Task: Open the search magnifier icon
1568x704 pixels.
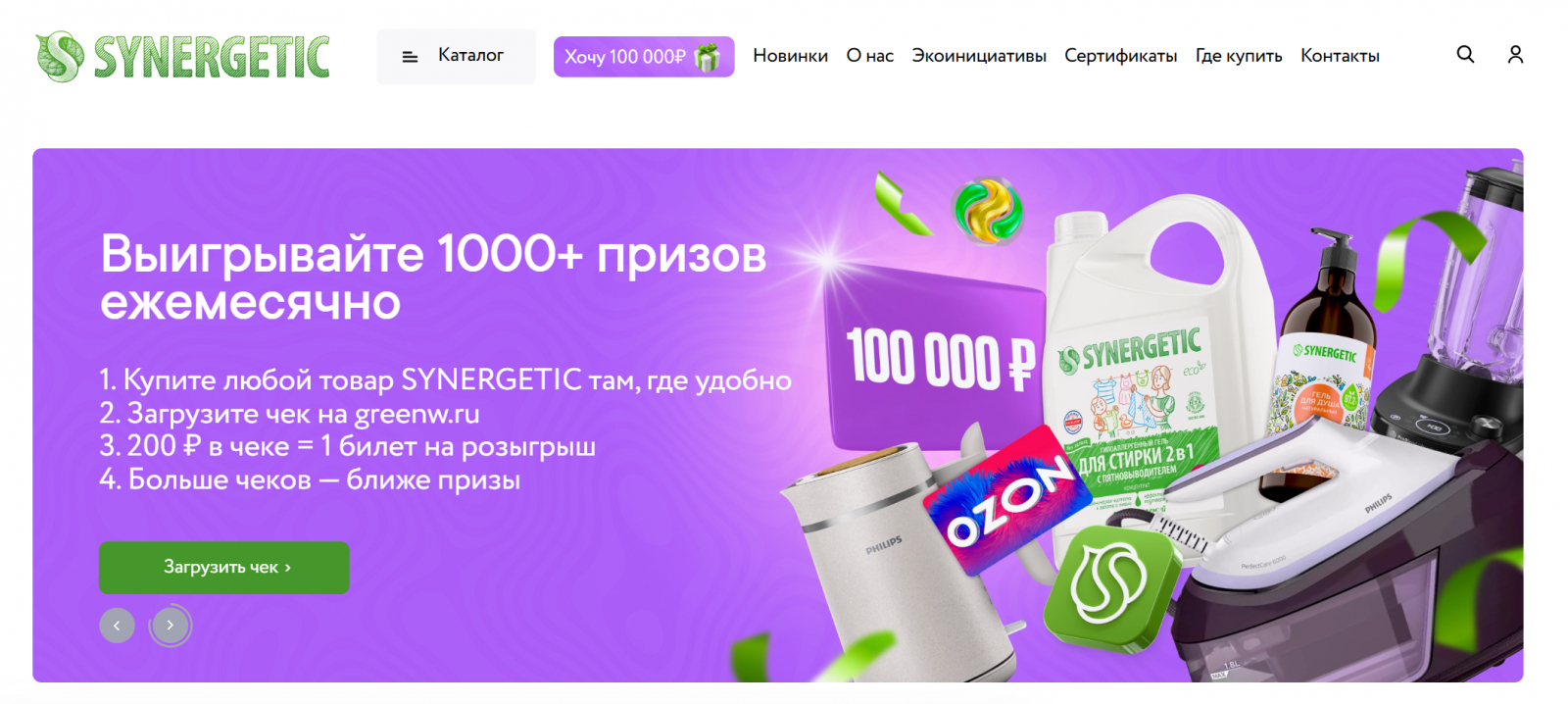Action: point(1465,55)
